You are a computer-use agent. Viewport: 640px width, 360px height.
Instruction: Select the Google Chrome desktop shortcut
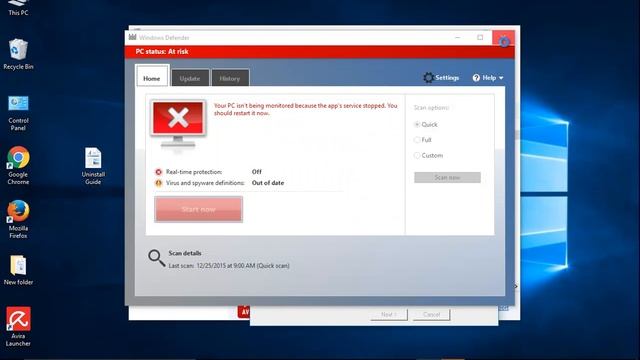pos(18,165)
